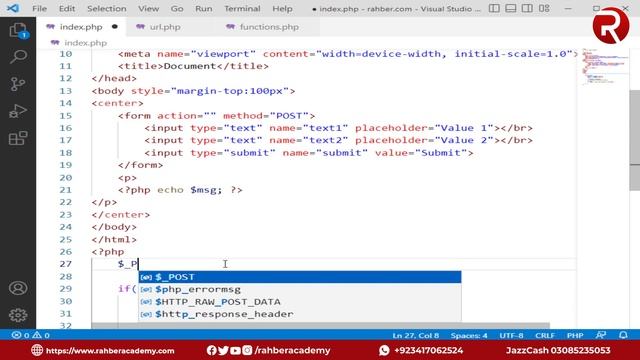Click the CRLF line ending indicator
Image resolution: width=640 pixels, height=360 pixels.
[545, 336]
